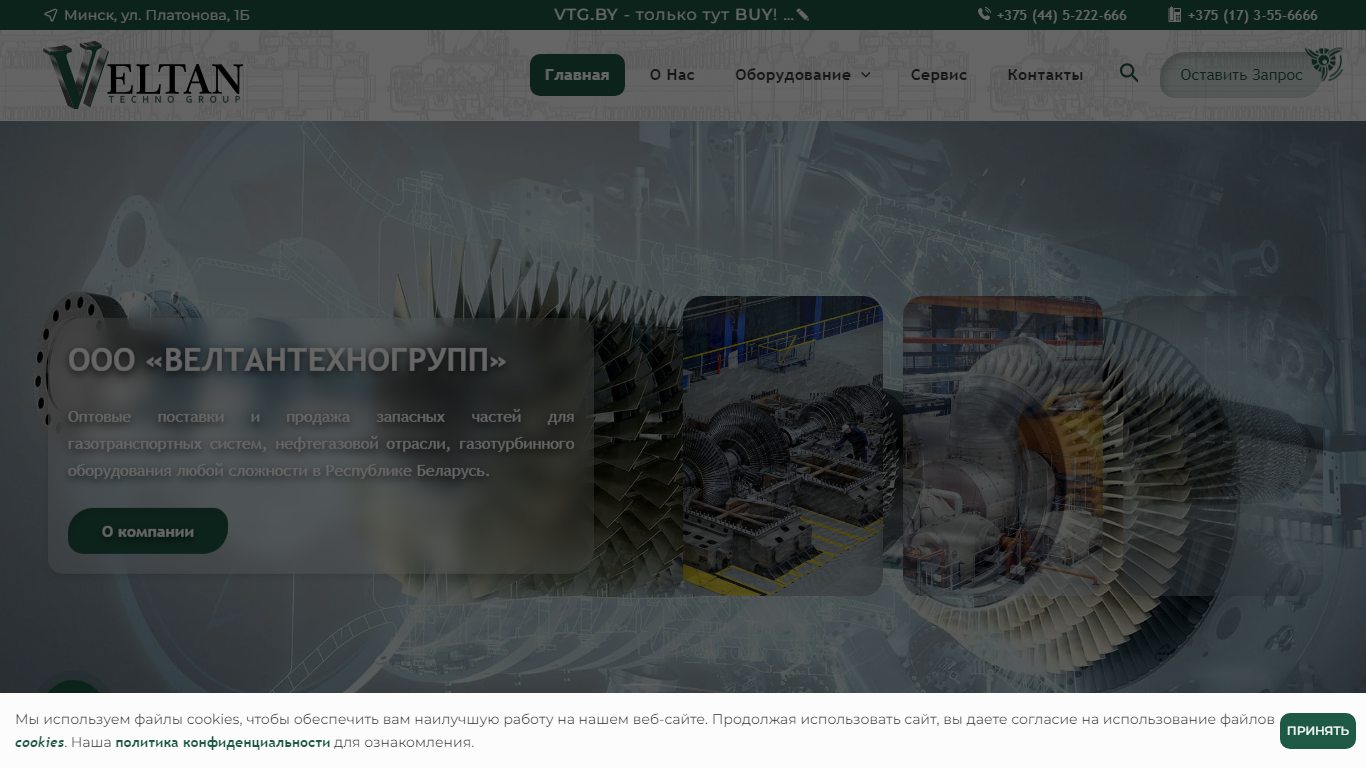
Task: Open the О Нас page
Action: pos(672,75)
